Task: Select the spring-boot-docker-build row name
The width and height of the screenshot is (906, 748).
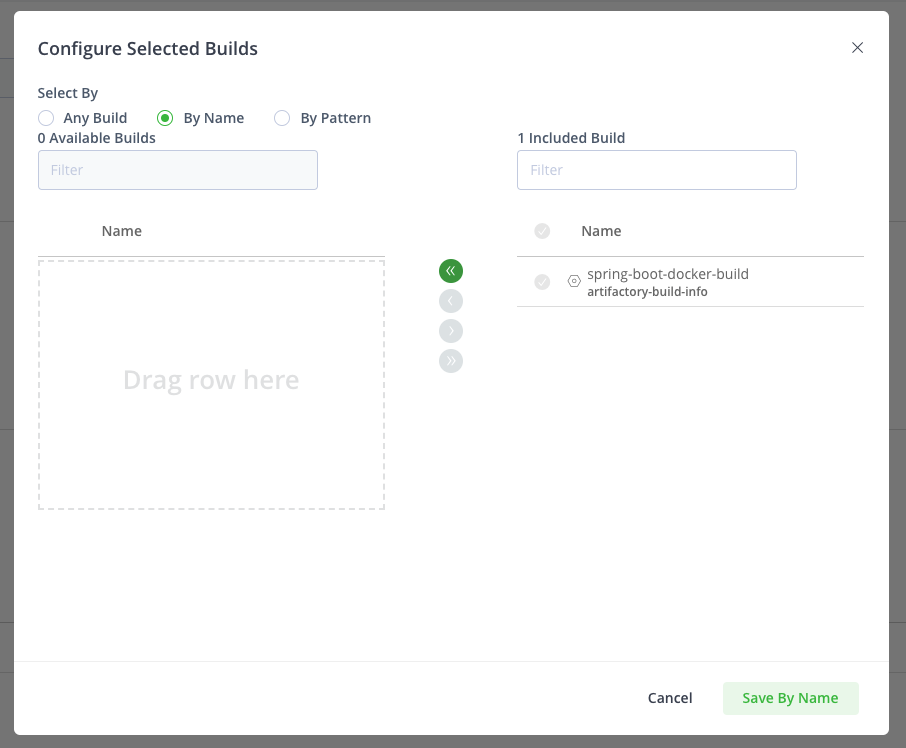Action: tap(668, 274)
